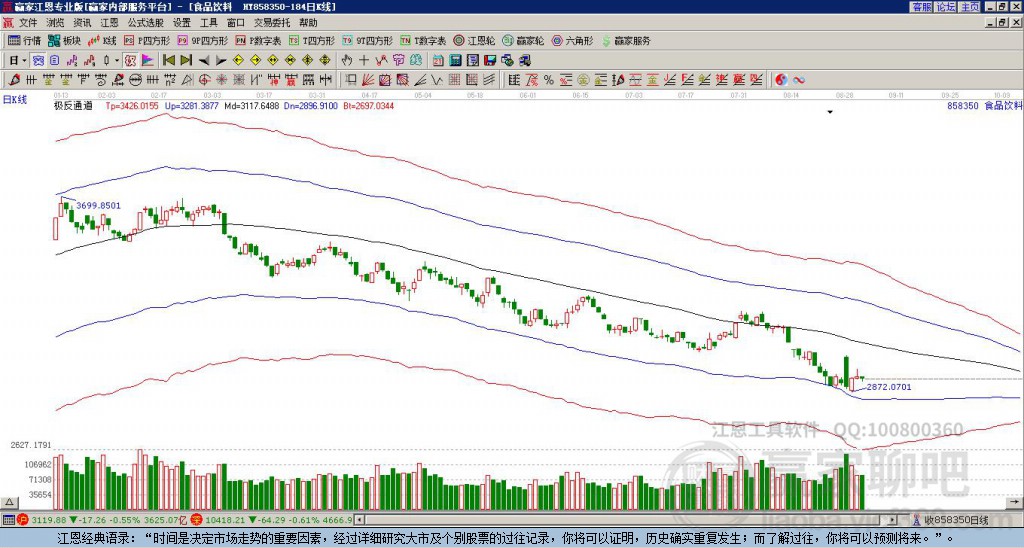Jump to the last bar with green skip-forward icon
Image resolution: width=1024 pixels, height=548 pixels.
tap(186, 61)
